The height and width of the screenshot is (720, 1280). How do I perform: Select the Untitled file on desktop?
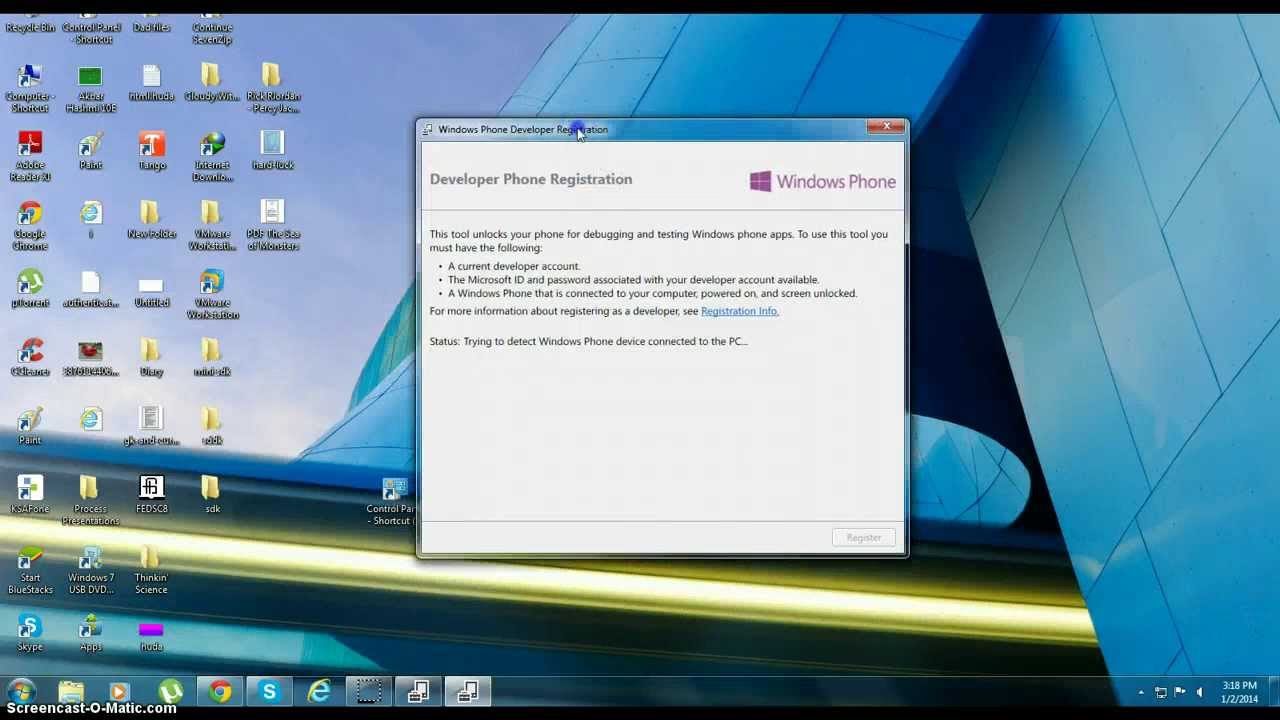[151, 290]
